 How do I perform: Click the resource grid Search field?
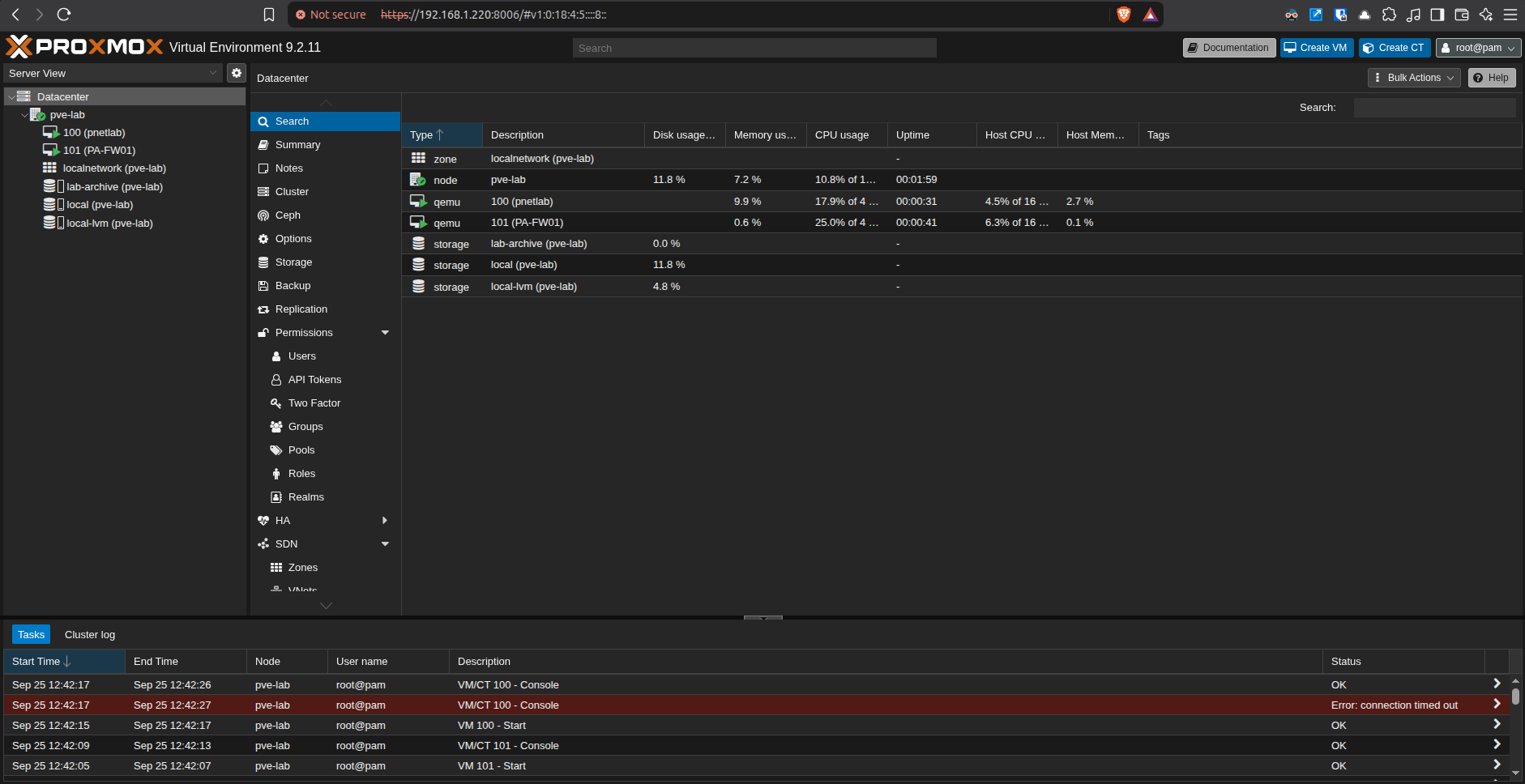tap(1434, 108)
